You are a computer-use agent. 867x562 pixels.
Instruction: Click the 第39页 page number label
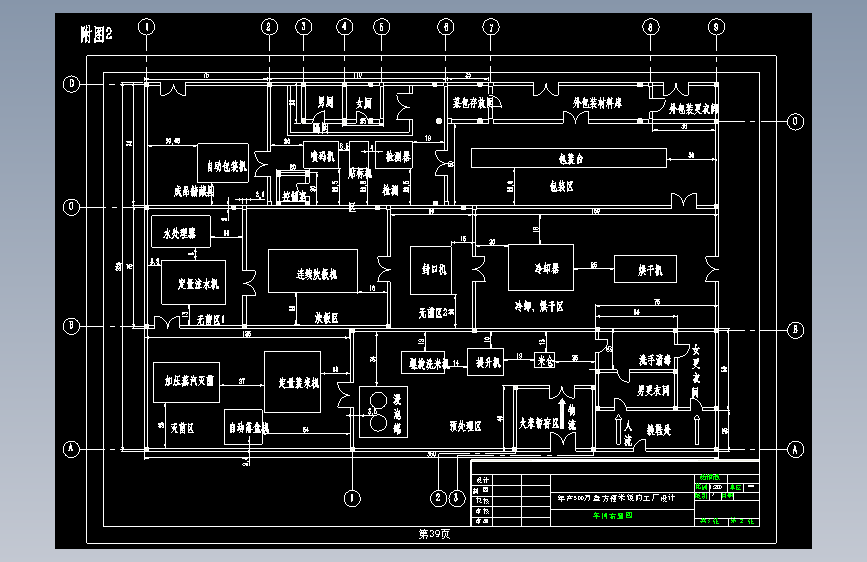click(x=434, y=534)
